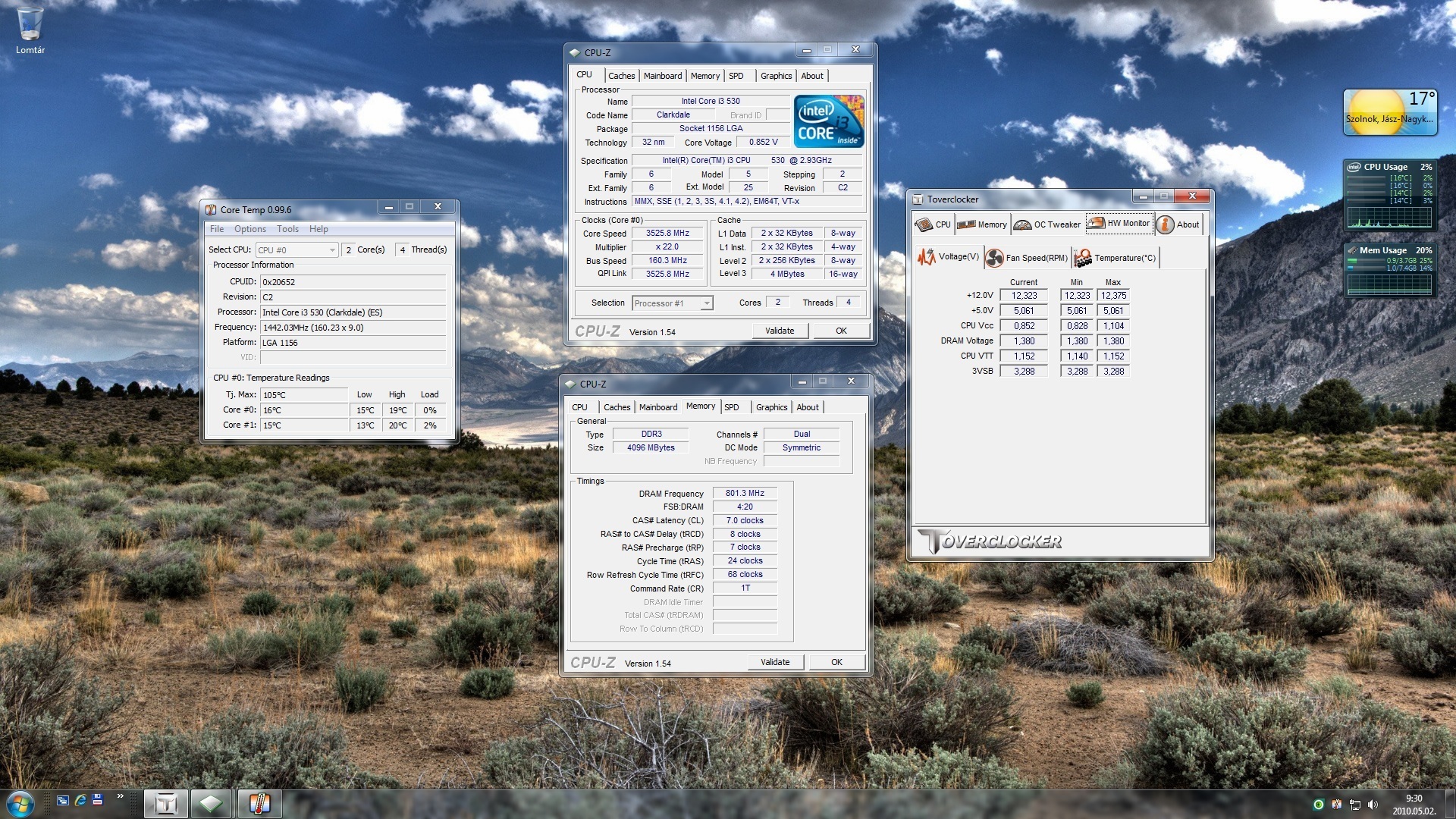Screen dimensions: 1456x819
Task: Switch to Toverclocker Memory tab
Action: pos(982,224)
